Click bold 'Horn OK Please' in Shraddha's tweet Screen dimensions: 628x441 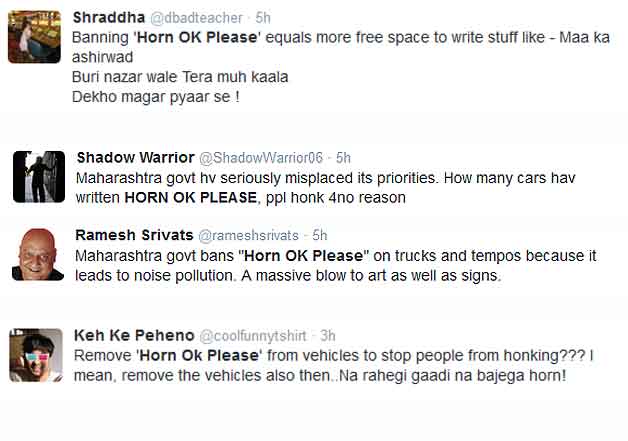(197, 37)
